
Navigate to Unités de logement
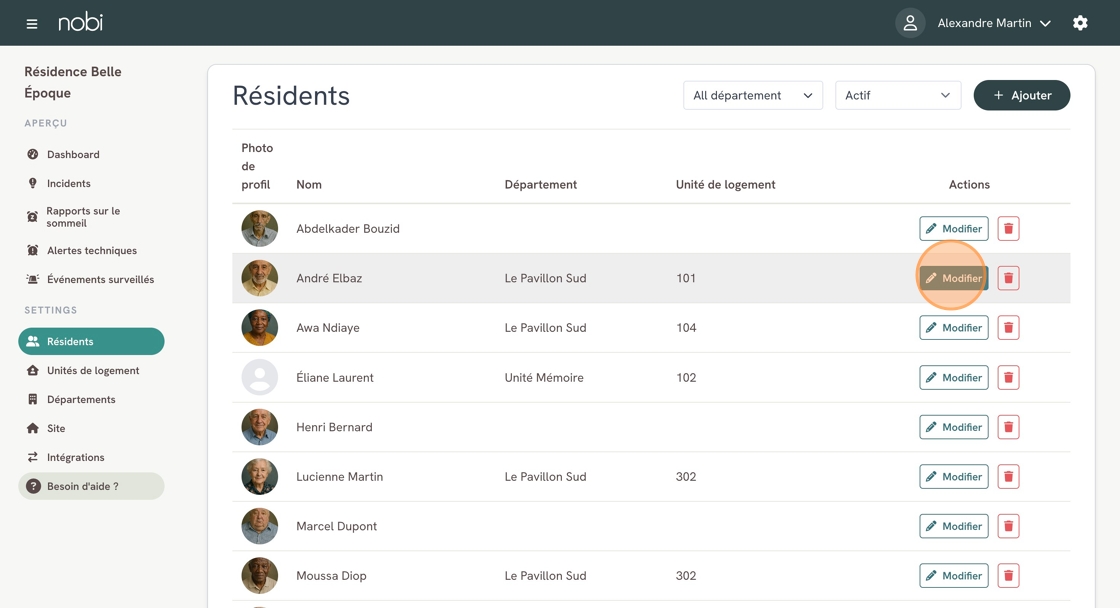tap(92, 371)
